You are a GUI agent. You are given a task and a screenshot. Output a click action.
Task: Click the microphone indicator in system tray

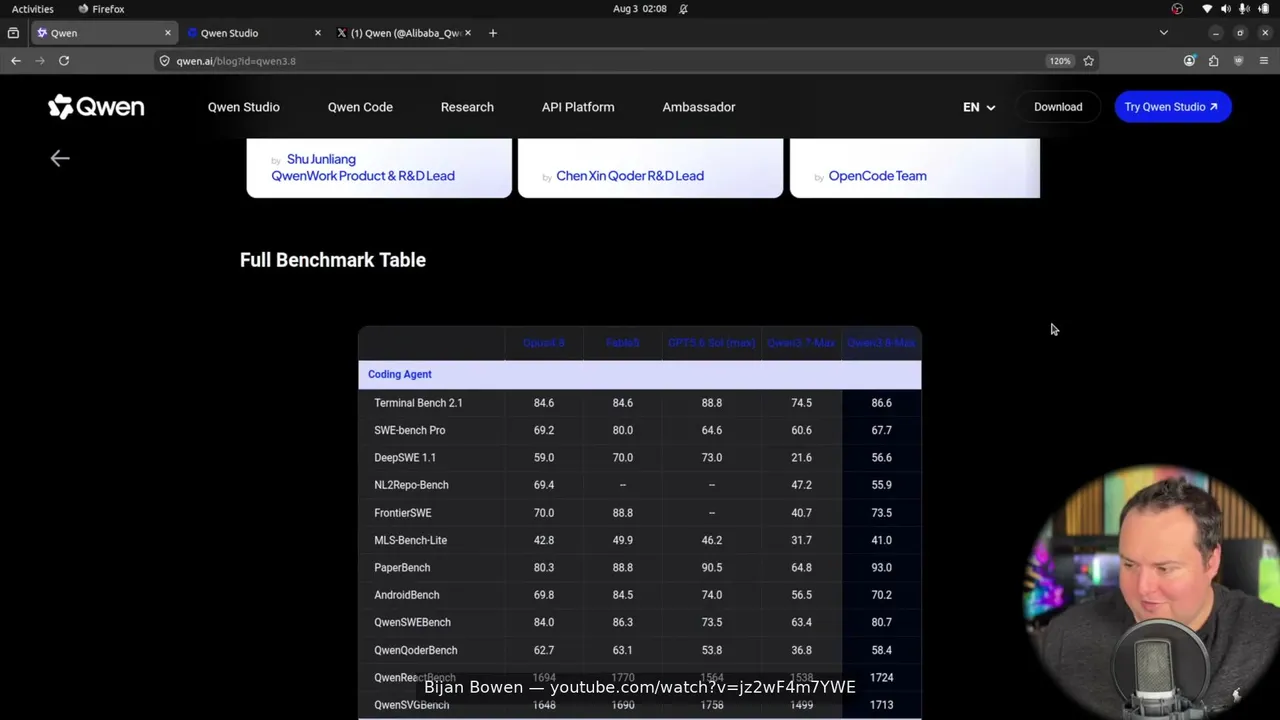click(x=1244, y=9)
